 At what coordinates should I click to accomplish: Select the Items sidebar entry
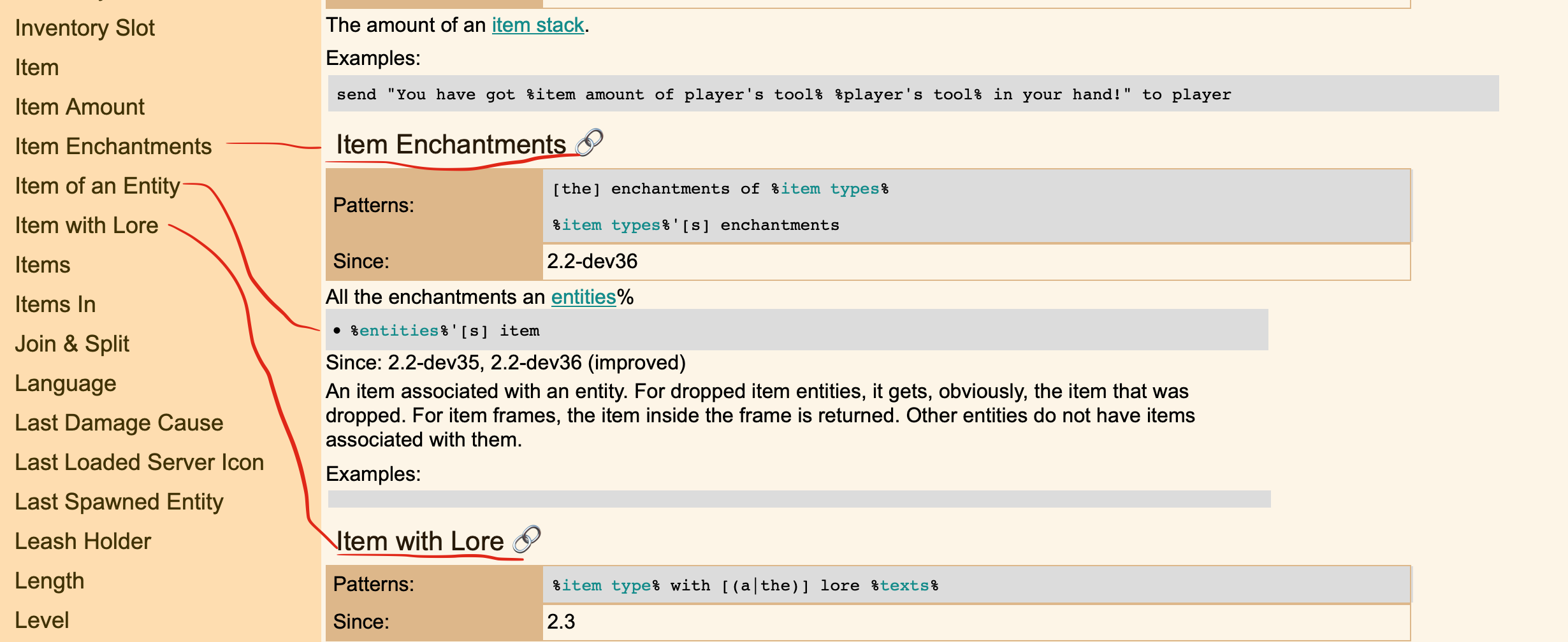(43, 265)
